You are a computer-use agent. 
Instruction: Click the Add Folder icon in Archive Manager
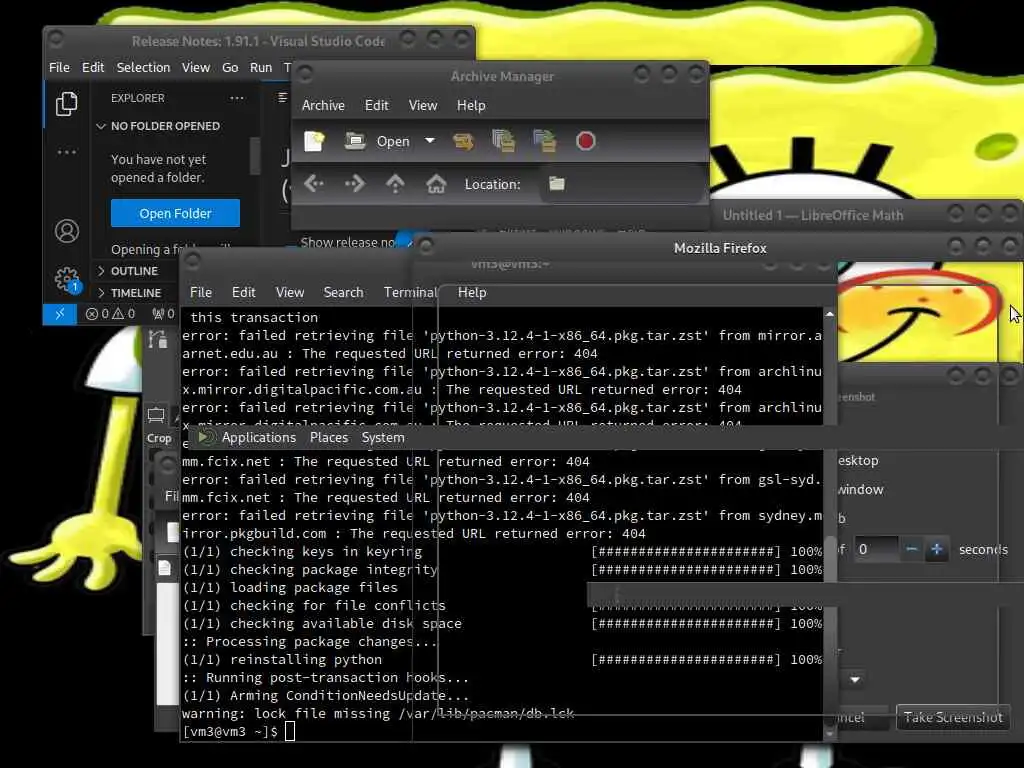pyautogui.click(x=544, y=141)
